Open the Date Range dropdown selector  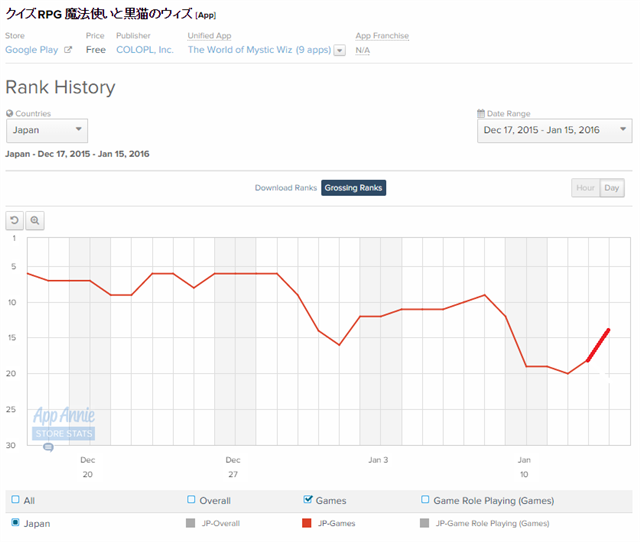[554, 131]
